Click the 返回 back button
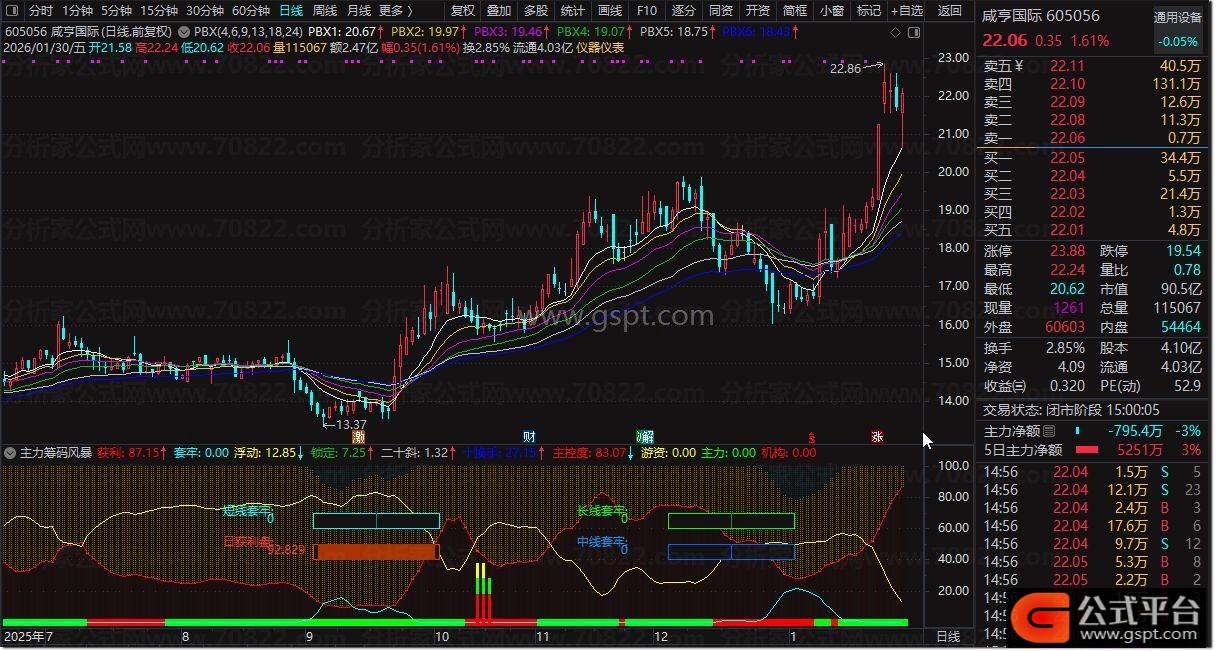The height and width of the screenshot is (651, 1216). pos(950,11)
